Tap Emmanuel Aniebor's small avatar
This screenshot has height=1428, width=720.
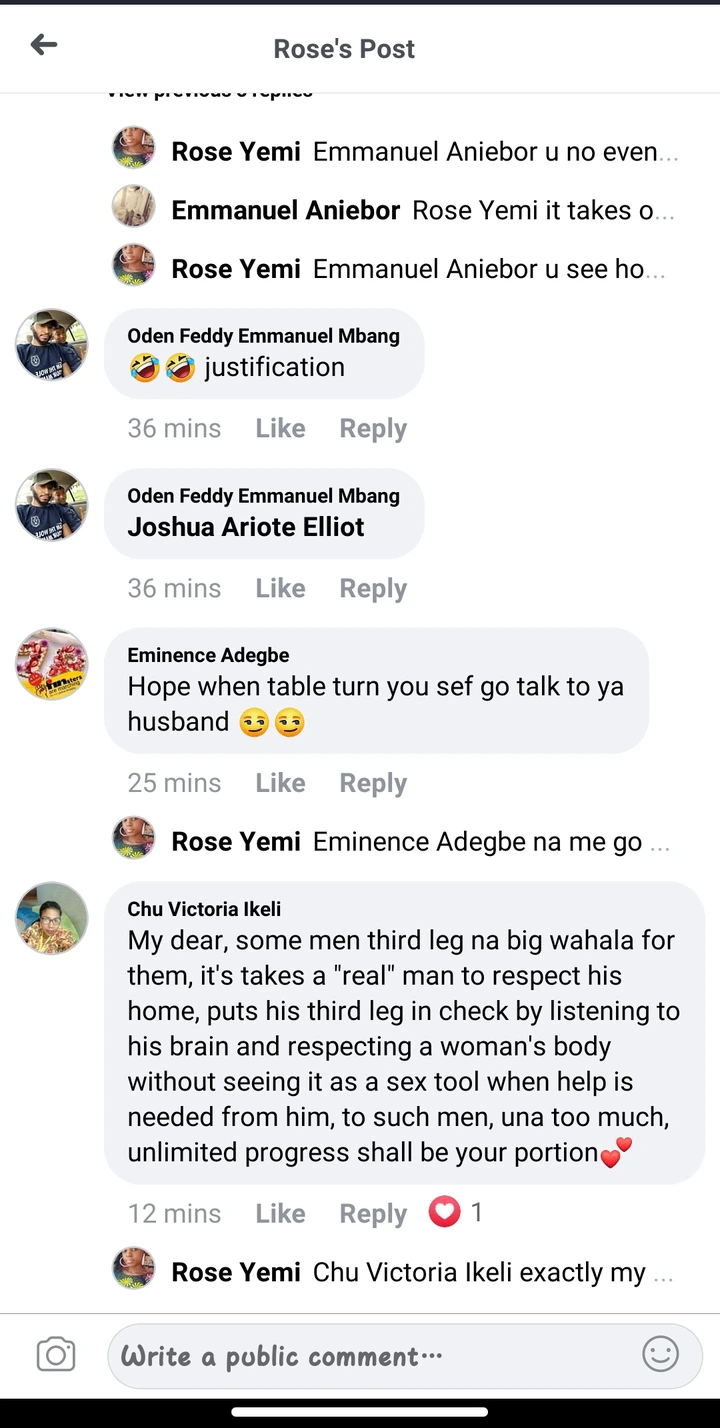pyautogui.click(x=133, y=207)
